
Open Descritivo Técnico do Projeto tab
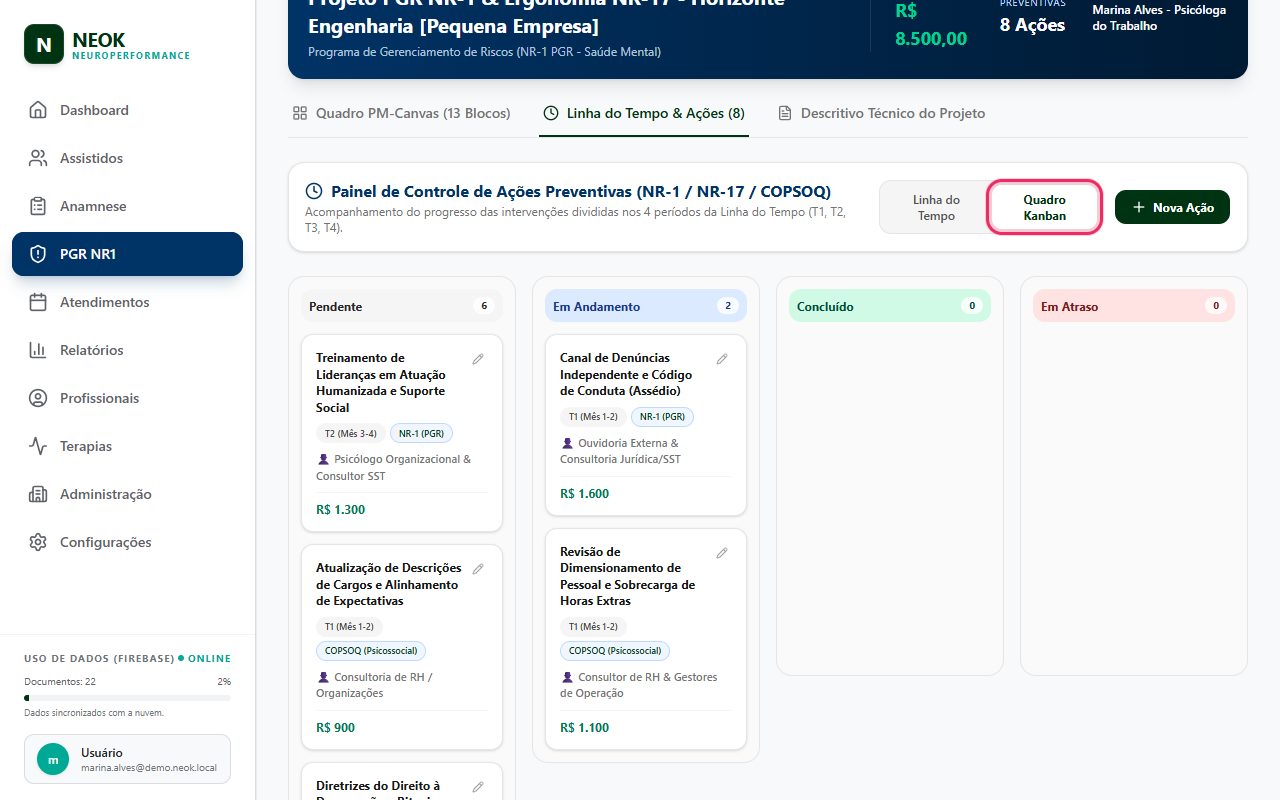tap(881, 113)
